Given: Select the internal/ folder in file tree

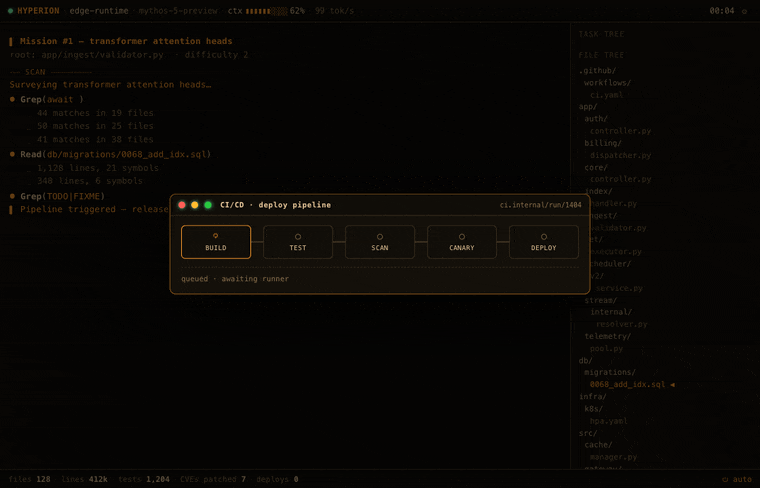Looking at the screenshot, I should click(x=611, y=312).
